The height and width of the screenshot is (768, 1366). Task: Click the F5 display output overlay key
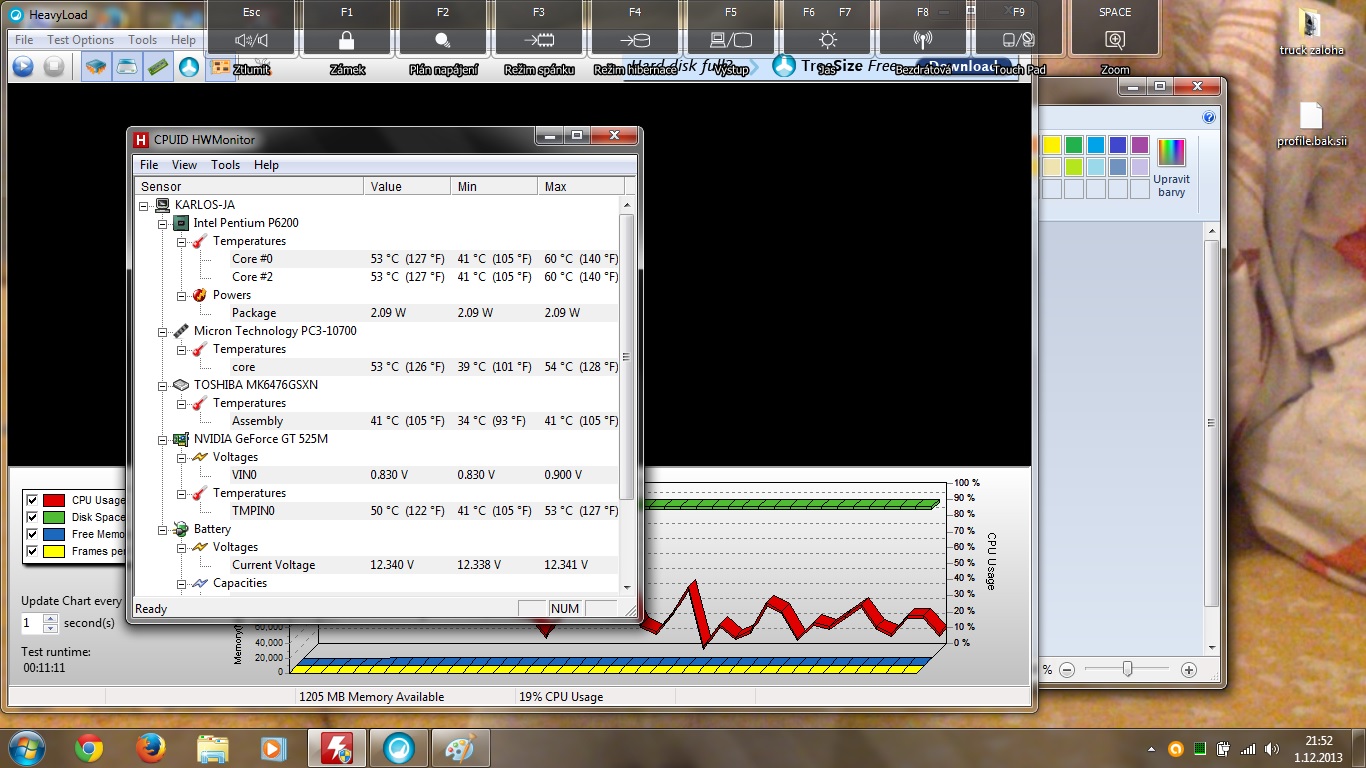tap(731, 29)
